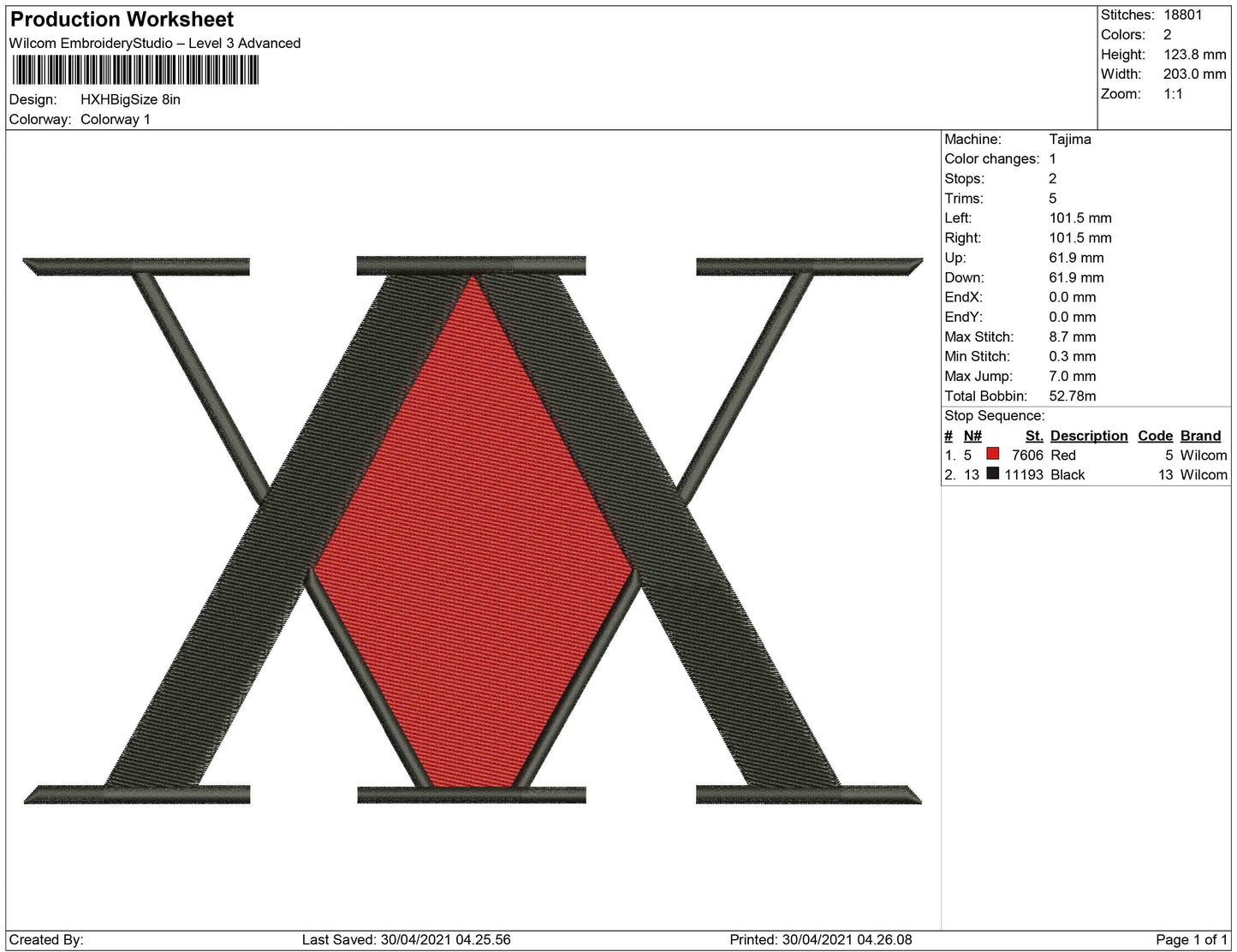Screen dimensions: 1237x952
Task: Select the 'Production Worksheet' title
Action: (x=122, y=19)
